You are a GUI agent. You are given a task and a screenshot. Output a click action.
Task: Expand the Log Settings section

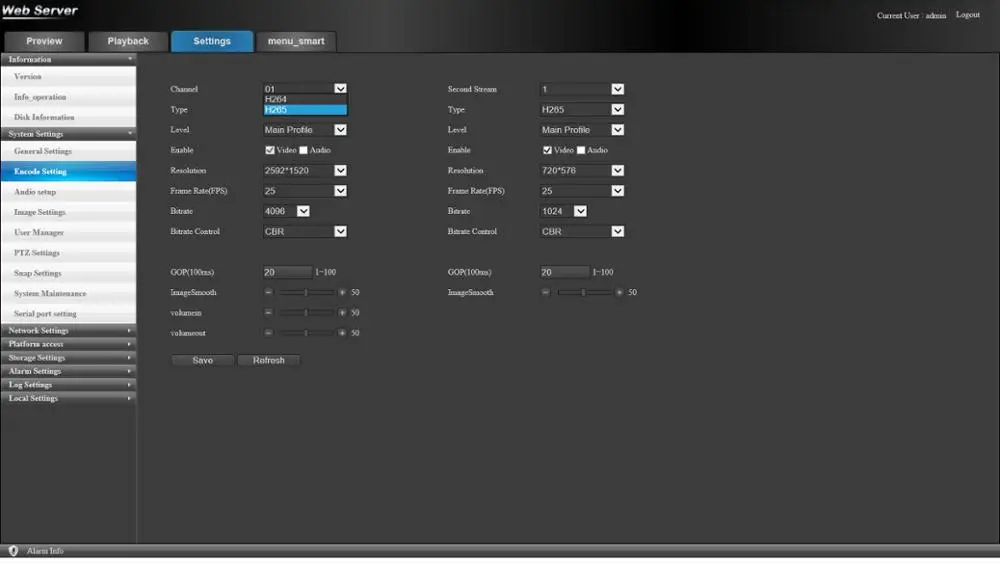click(68, 385)
